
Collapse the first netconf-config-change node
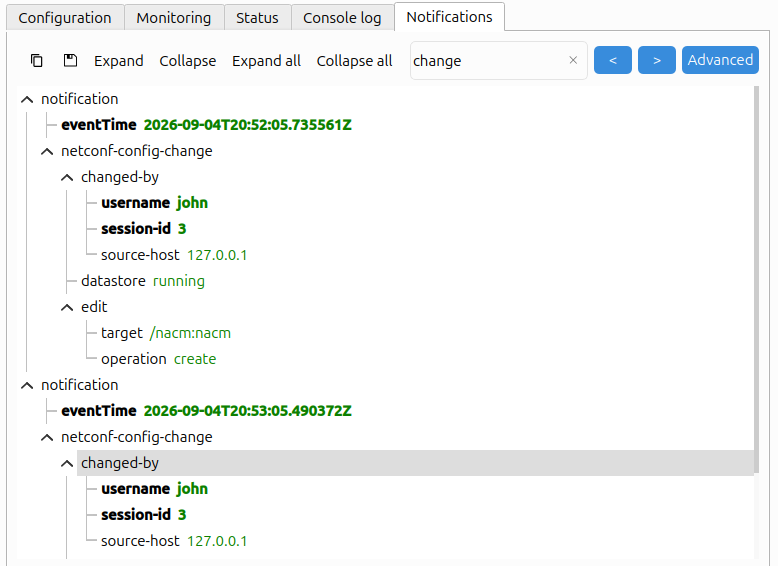point(47,151)
